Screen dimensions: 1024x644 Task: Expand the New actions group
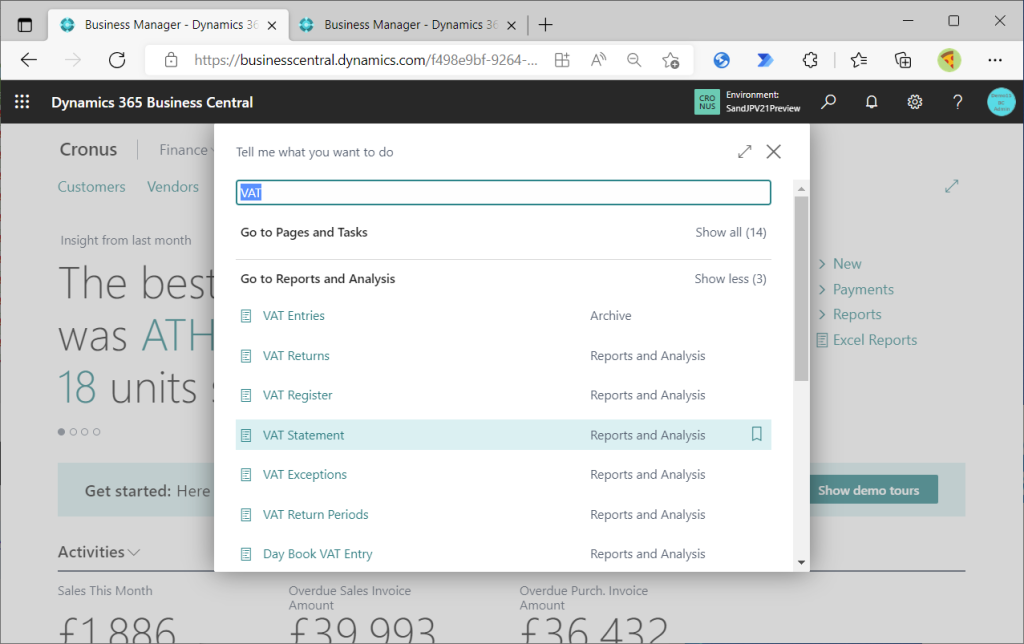(x=840, y=264)
